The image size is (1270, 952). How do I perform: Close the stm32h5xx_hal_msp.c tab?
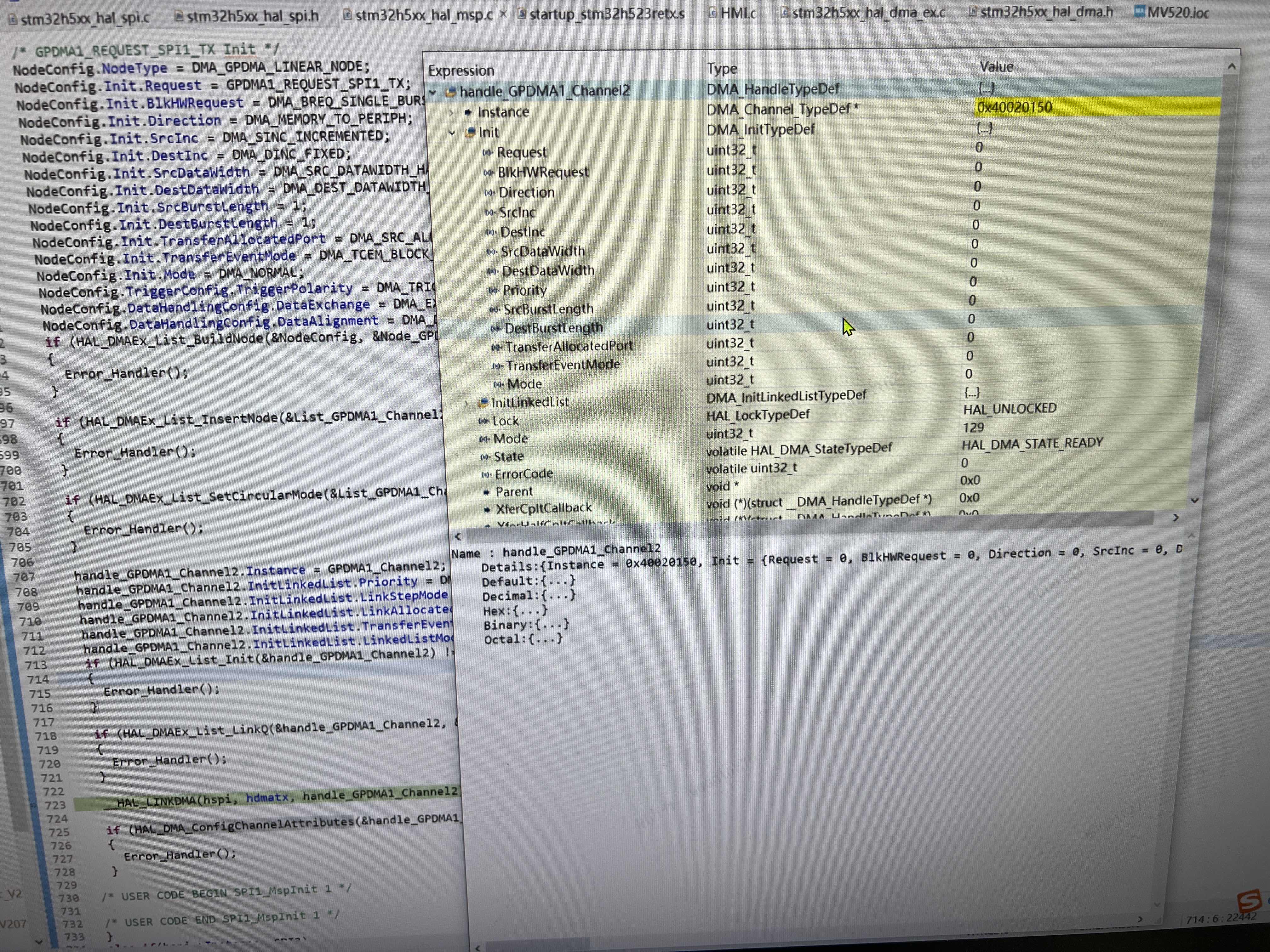(x=503, y=14)
